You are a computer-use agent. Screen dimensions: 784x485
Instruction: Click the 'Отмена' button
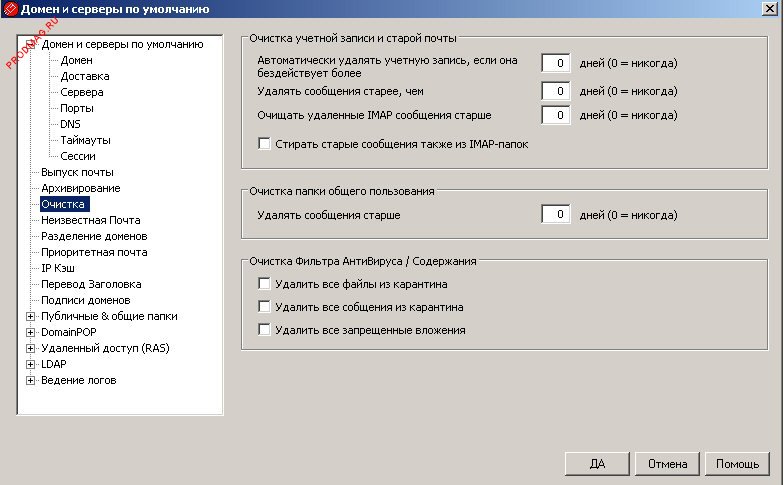(667, 464)
